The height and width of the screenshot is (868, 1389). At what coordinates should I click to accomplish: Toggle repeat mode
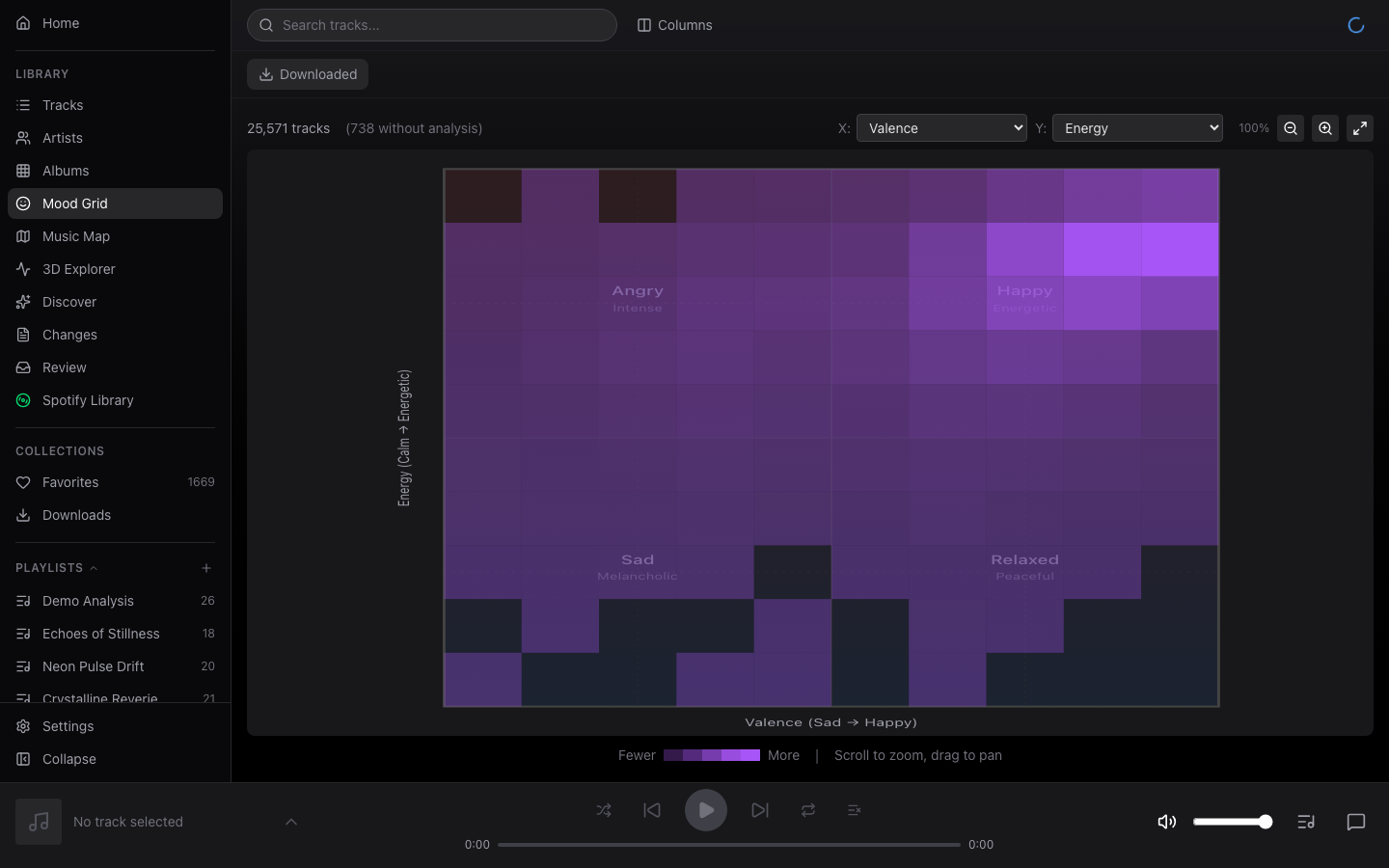pyautogui.click(x=808, y=810)
